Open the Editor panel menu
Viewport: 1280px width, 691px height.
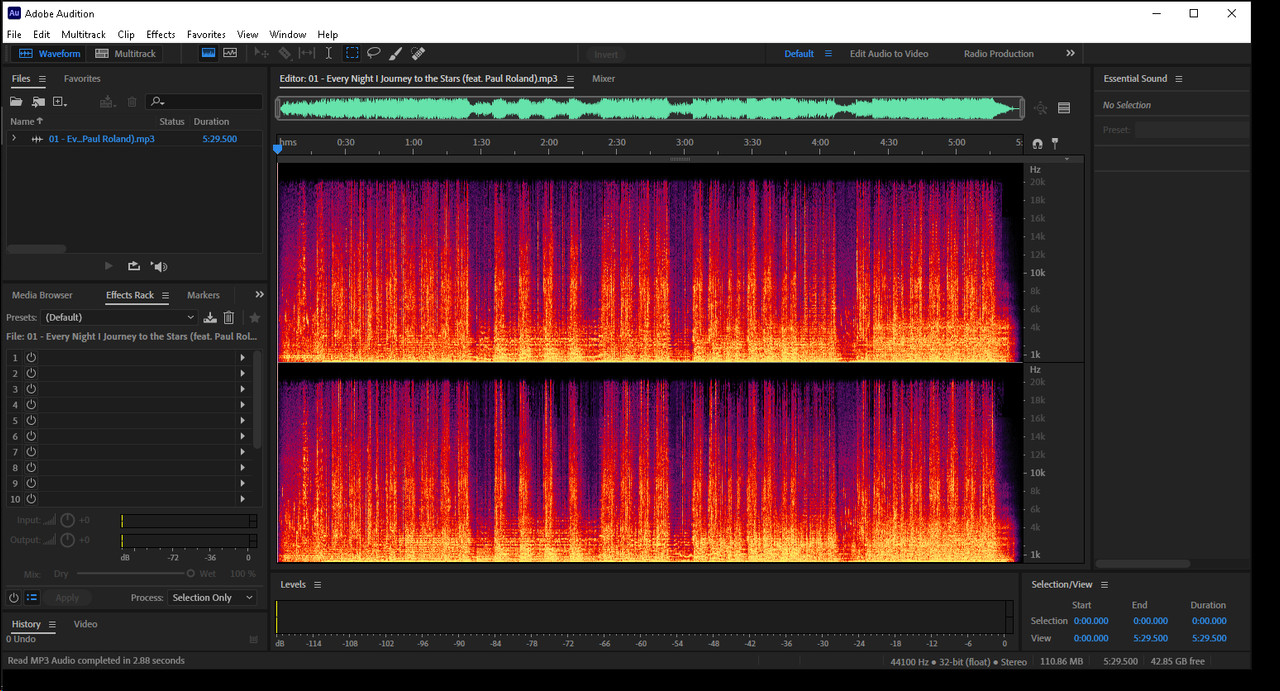point(570,79)
